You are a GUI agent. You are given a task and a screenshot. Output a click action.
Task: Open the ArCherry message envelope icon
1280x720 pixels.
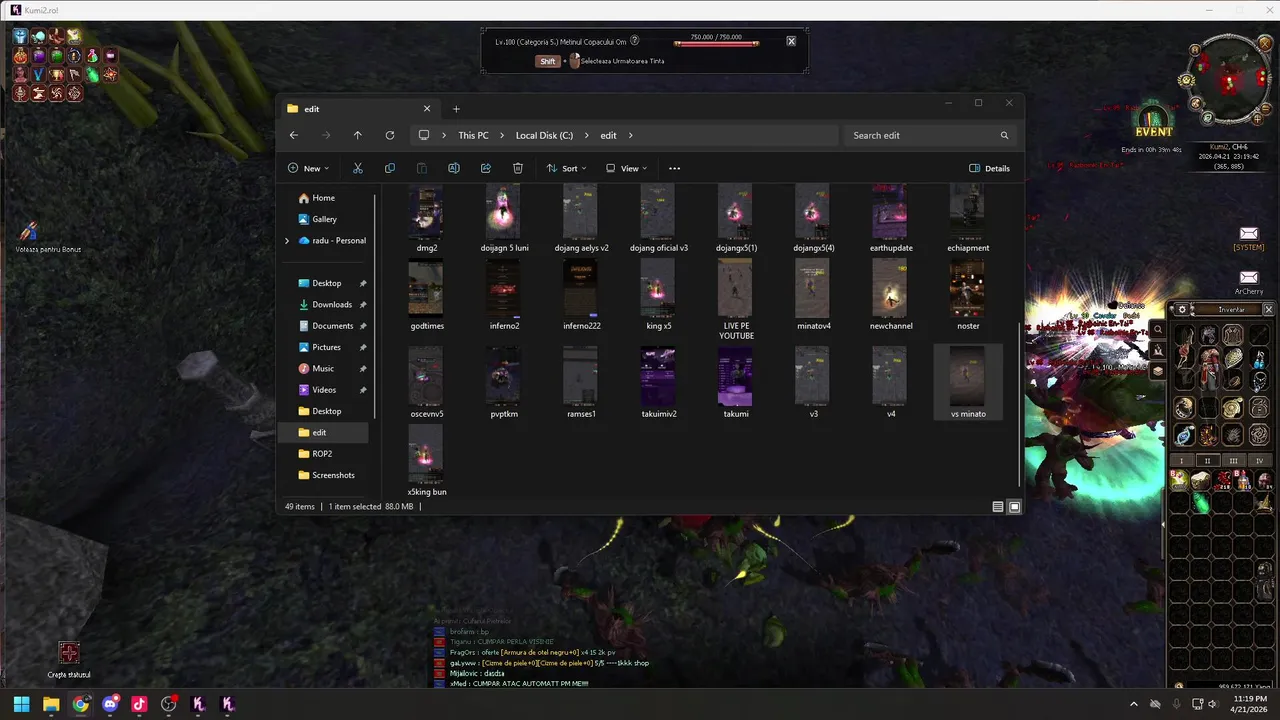[1249, 277]
